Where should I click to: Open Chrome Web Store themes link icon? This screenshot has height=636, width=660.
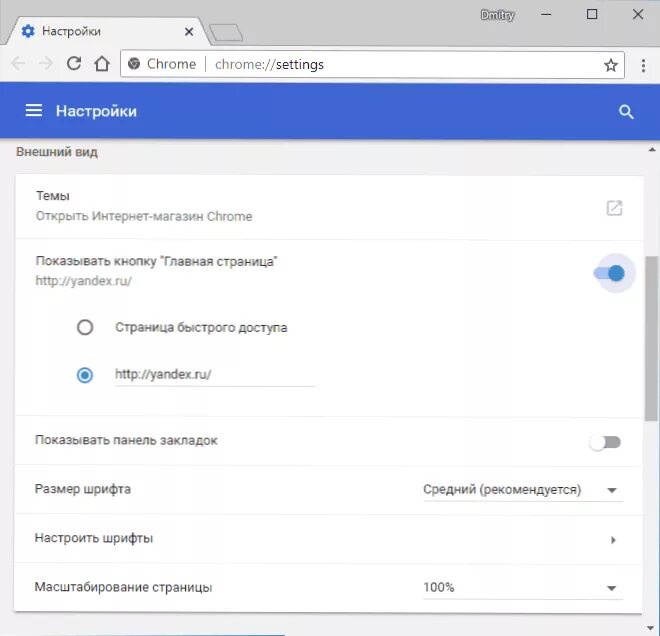point(614,208)
